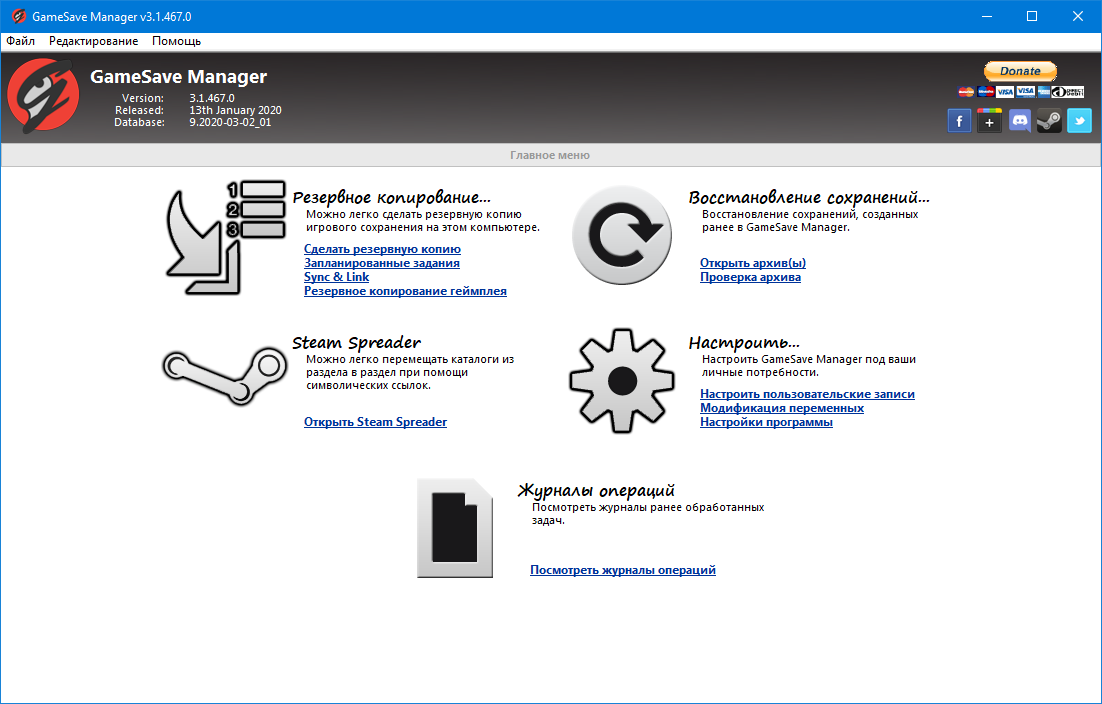Viewport: 1102px width, 704px height.
Task: Click Открыть Steam Spreader
Action: (375, 421)
